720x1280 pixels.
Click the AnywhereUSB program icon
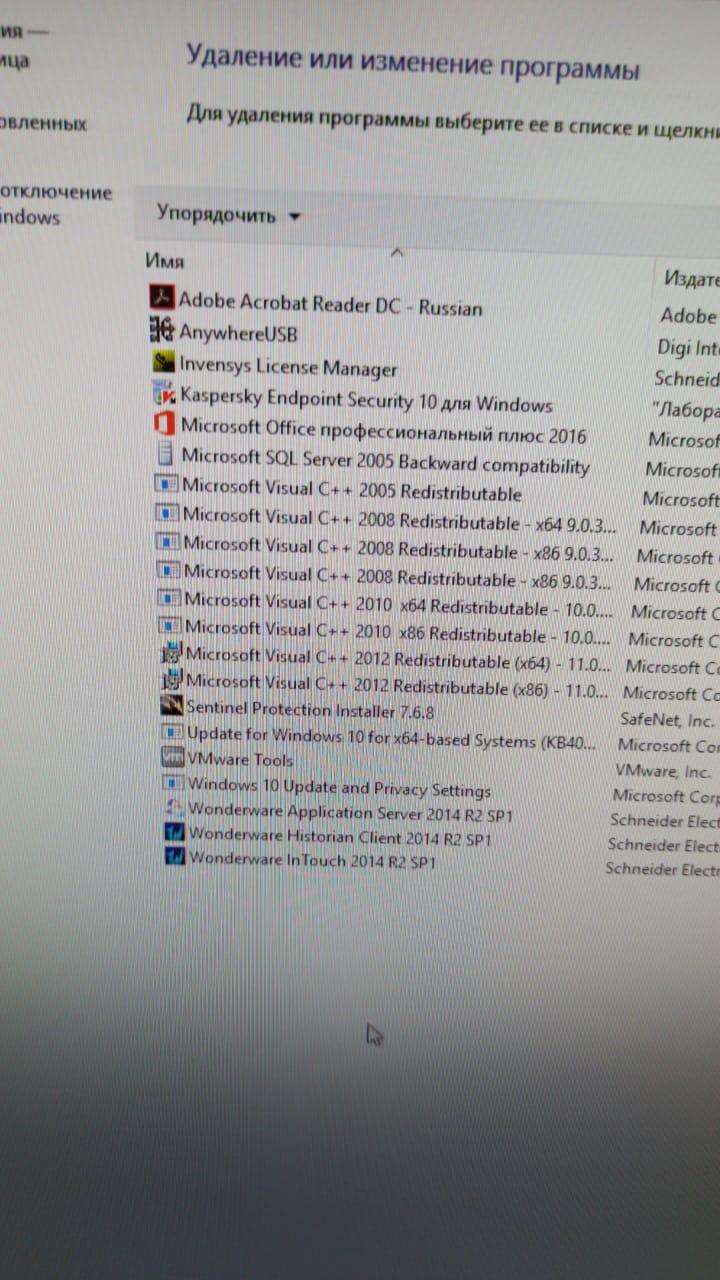[x=162, y=329]
